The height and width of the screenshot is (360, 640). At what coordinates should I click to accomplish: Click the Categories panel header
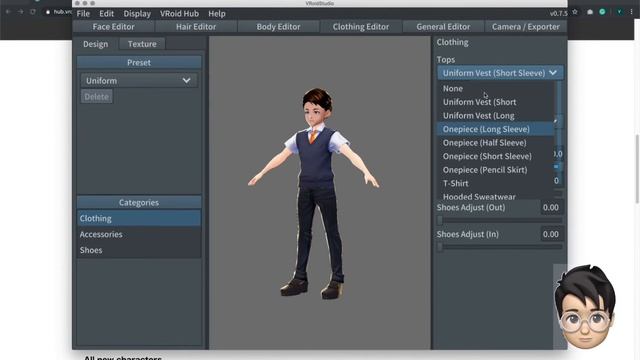(x=139, y=202)
